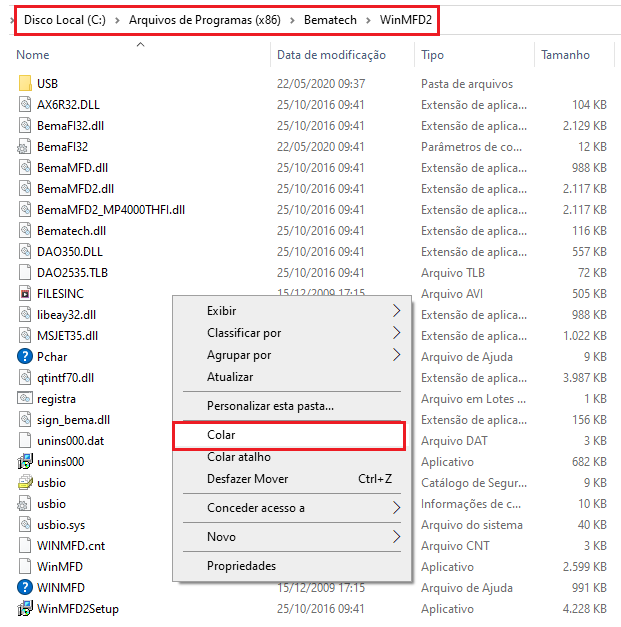Select the BemaMFD.dll file icon
Screen dimensions: 621x627
pos(25,168)
